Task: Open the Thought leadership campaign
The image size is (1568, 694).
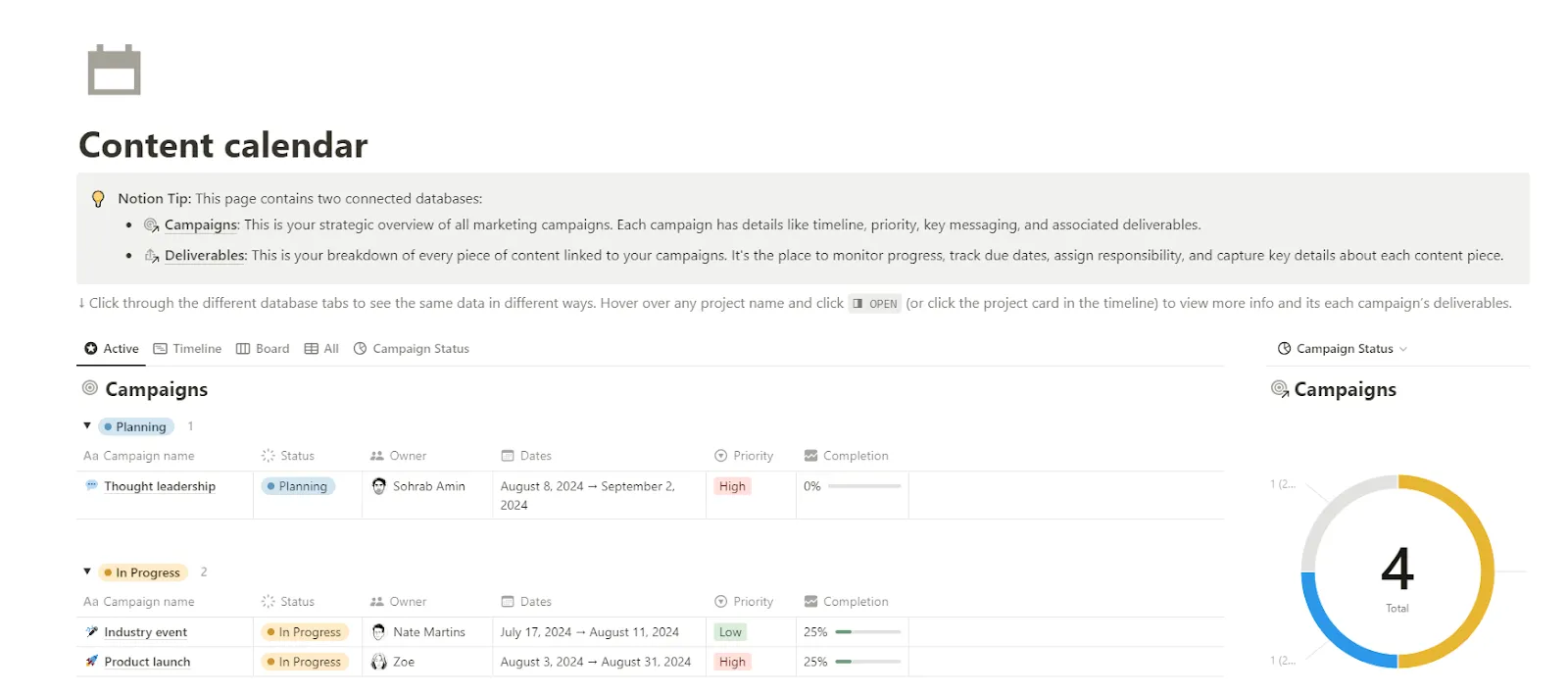Action: pyautogui.click(x=160, y=486)
